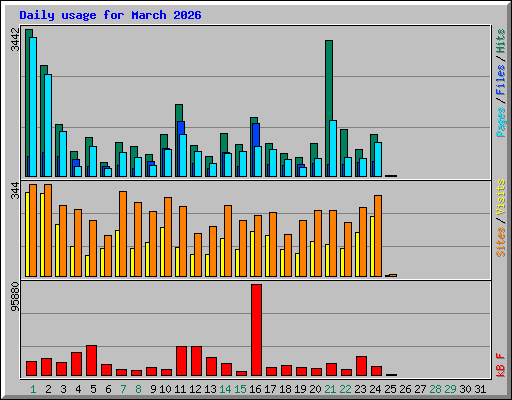
Task: Click day label '9' on the x-axis
Action: tap(153, 389)
